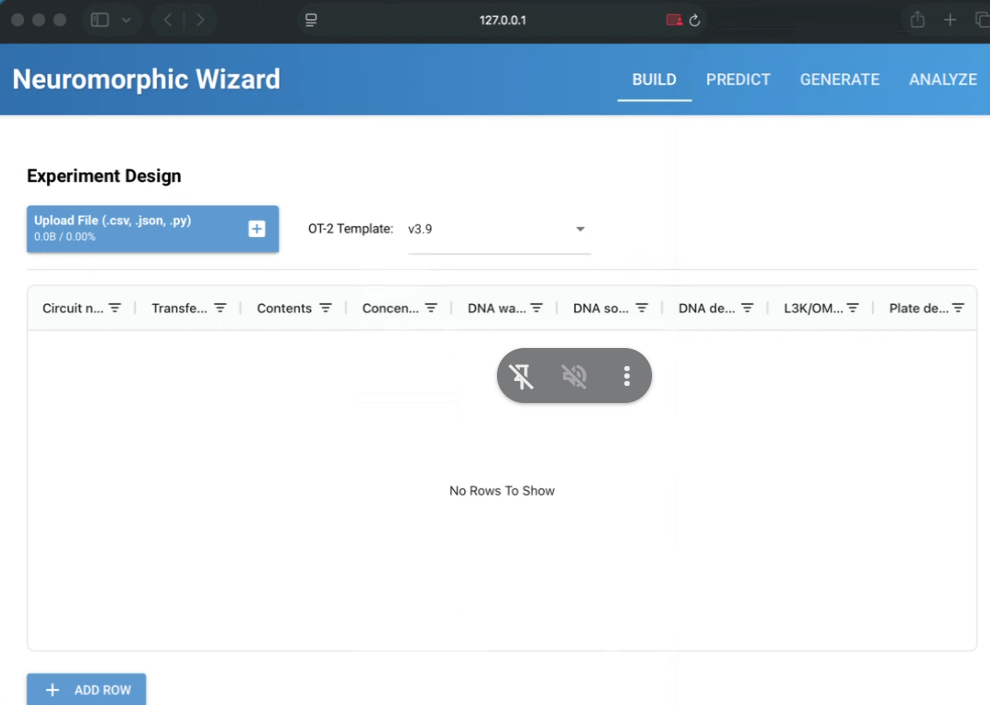Screen dimensions: 990x705
Task: Open filter menu for Circuit name column
Action: click(115, 308)
